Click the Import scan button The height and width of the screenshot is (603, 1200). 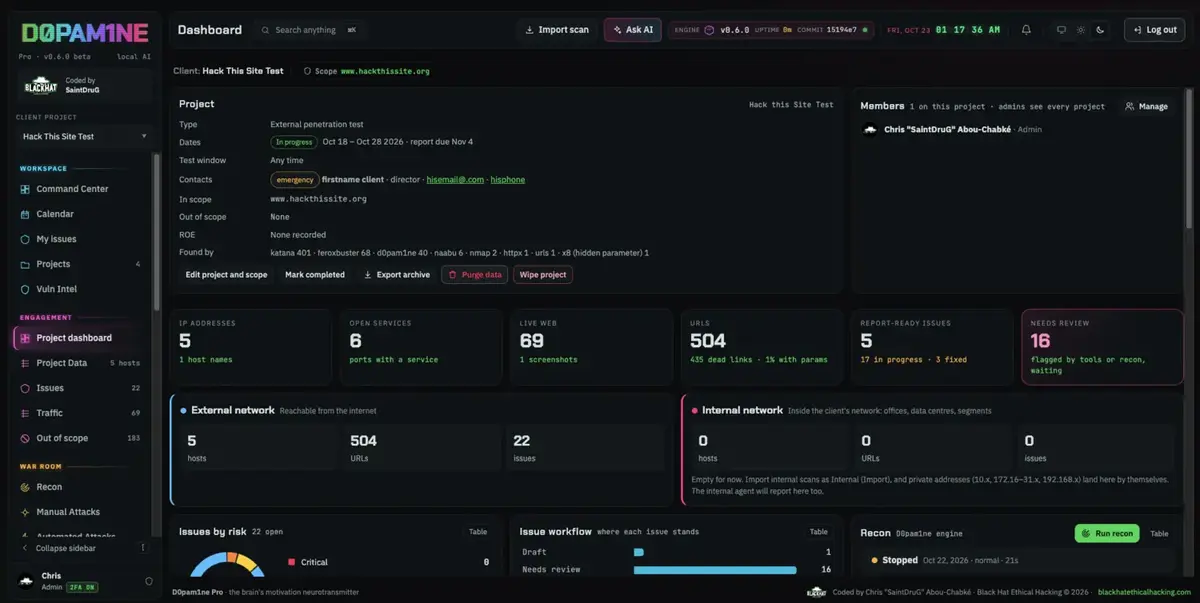click(557, 30)
